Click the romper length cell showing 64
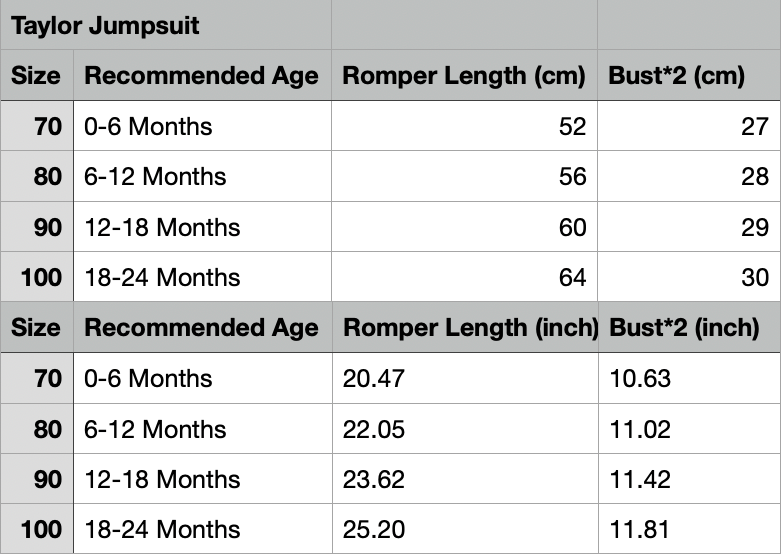The width and height of the screenshot is (782, 556). (x=572, y=277)
